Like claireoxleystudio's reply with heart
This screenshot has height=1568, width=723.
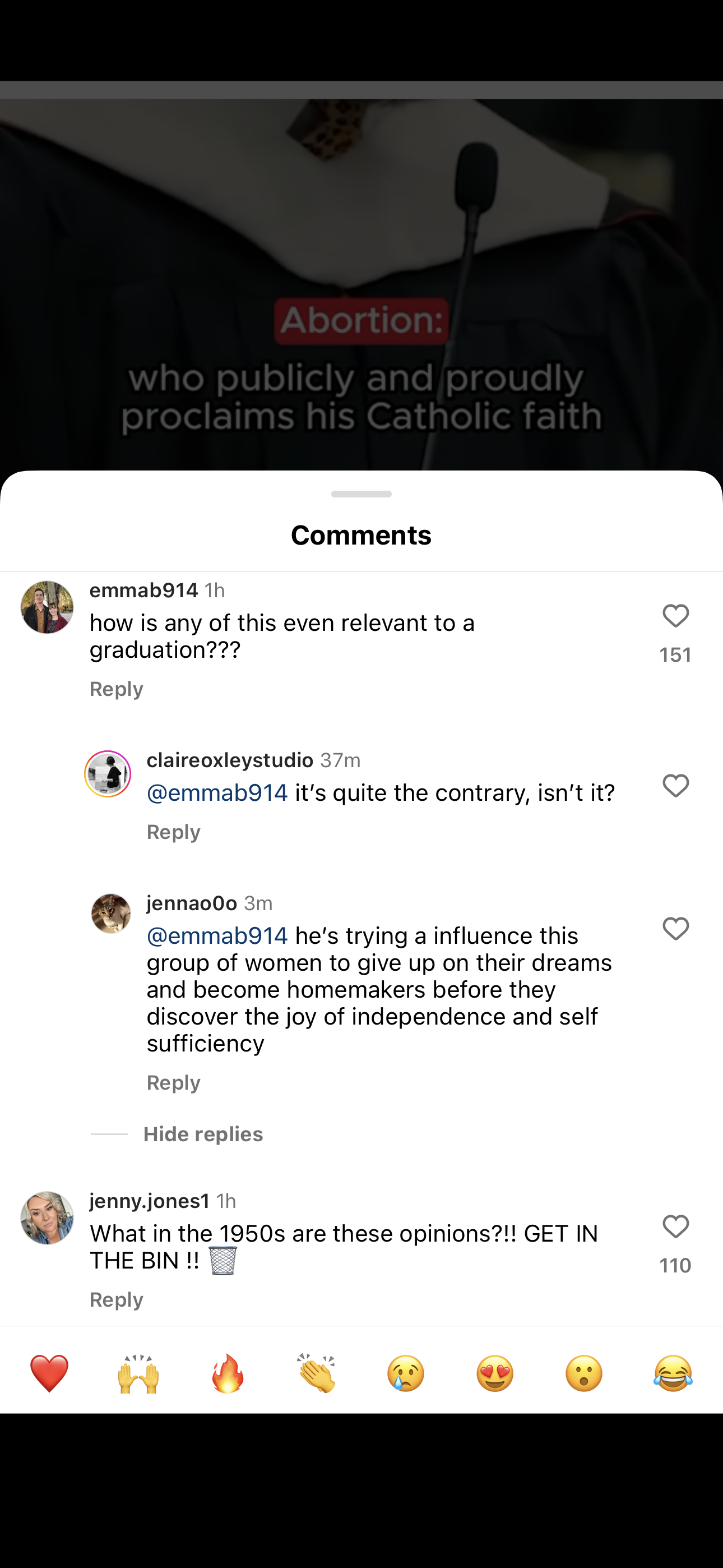(675, 786)
